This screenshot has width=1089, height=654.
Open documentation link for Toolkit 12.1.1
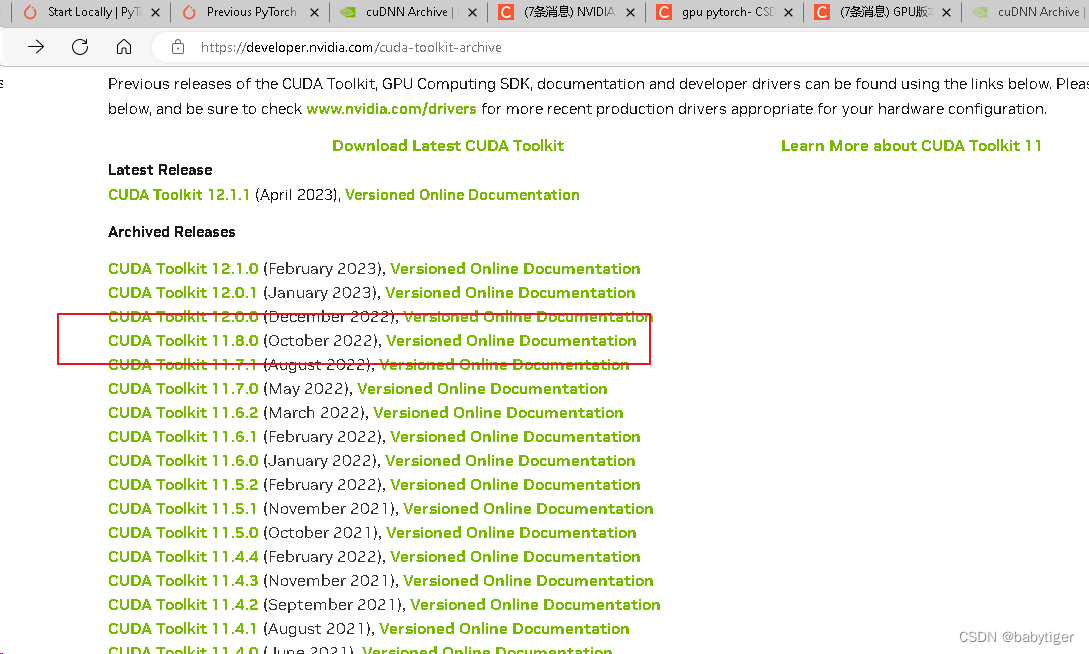(462, 195)
